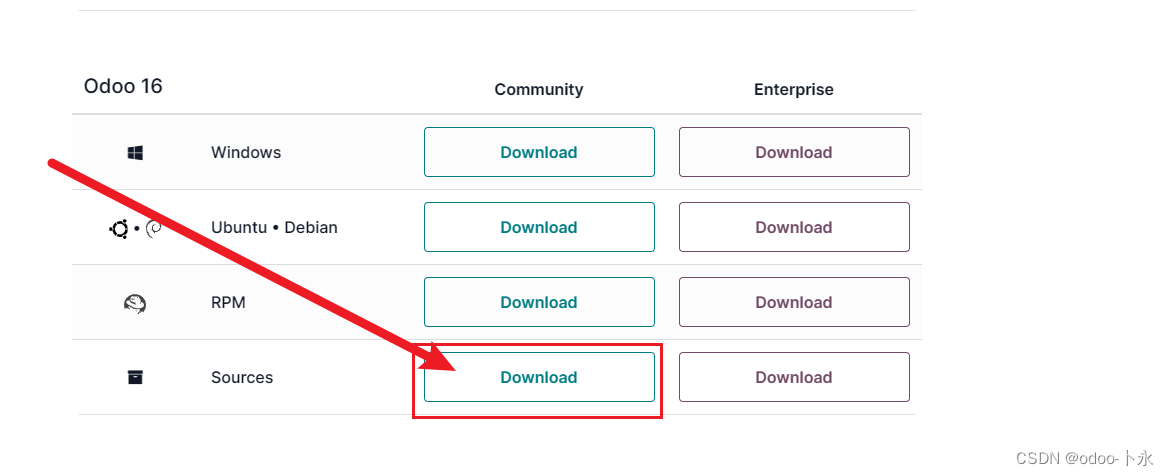The image size is (1169, 476).
Task: Download Enterprise Ubuntu Debian package
Action: [794, 228]
